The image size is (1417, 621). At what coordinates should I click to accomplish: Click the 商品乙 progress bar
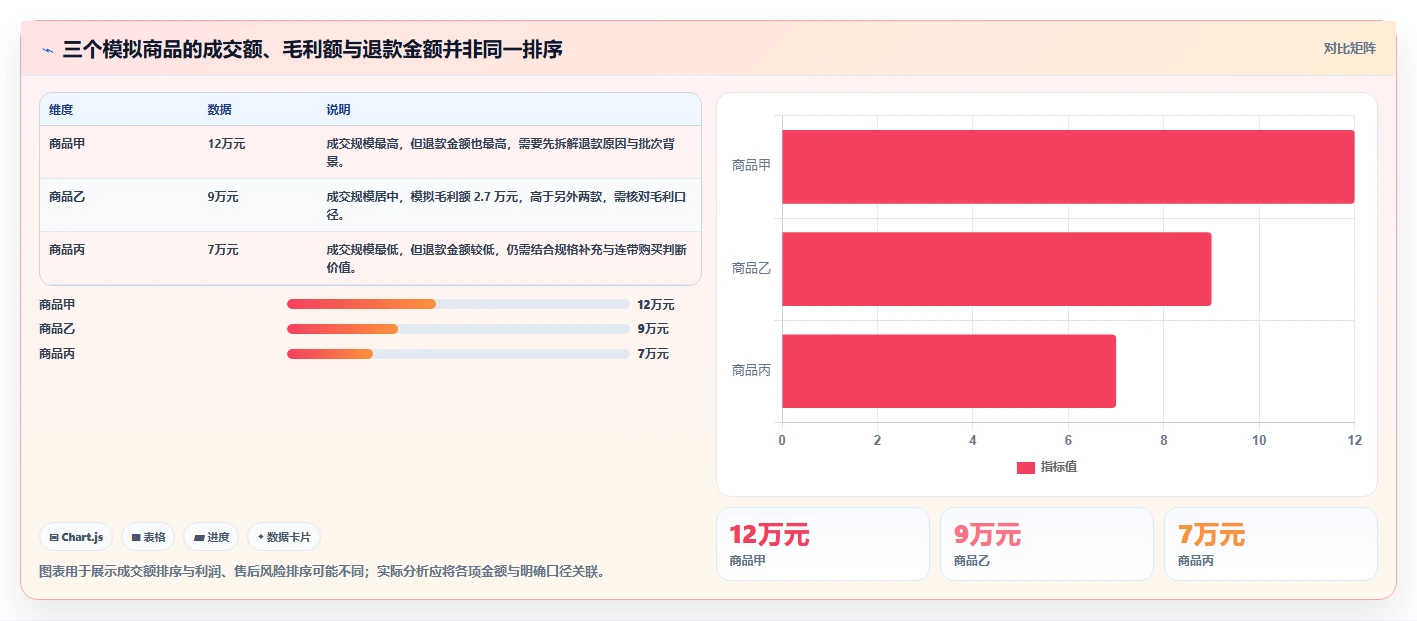458,329
